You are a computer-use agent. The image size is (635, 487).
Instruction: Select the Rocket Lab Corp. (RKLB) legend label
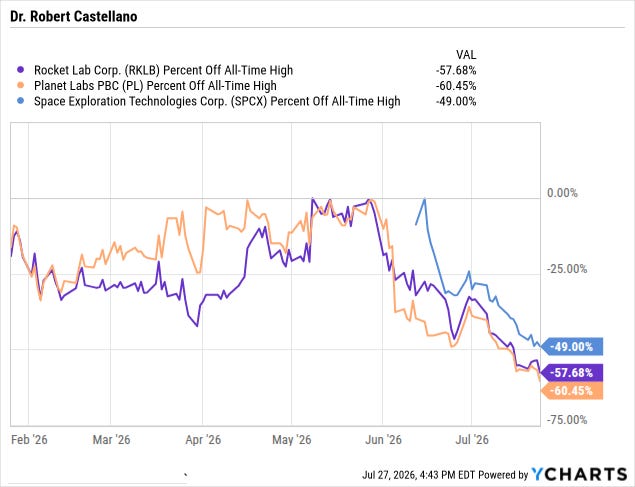pos(163,70)
